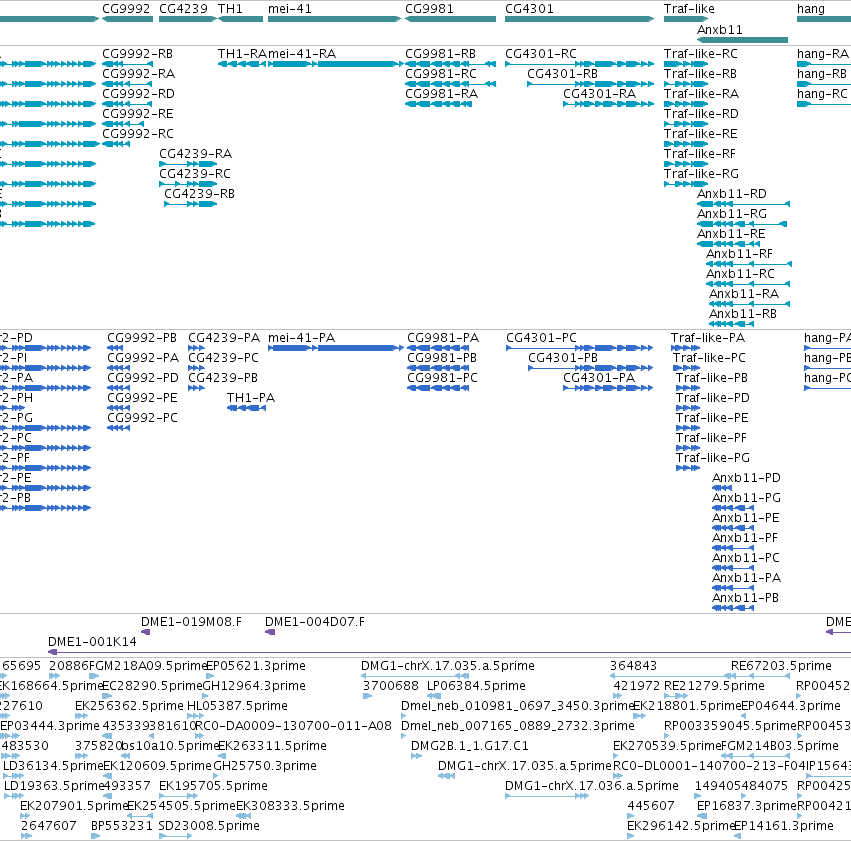
Task: Click transcript Anxb11-RB
Action: pos(743,314)
